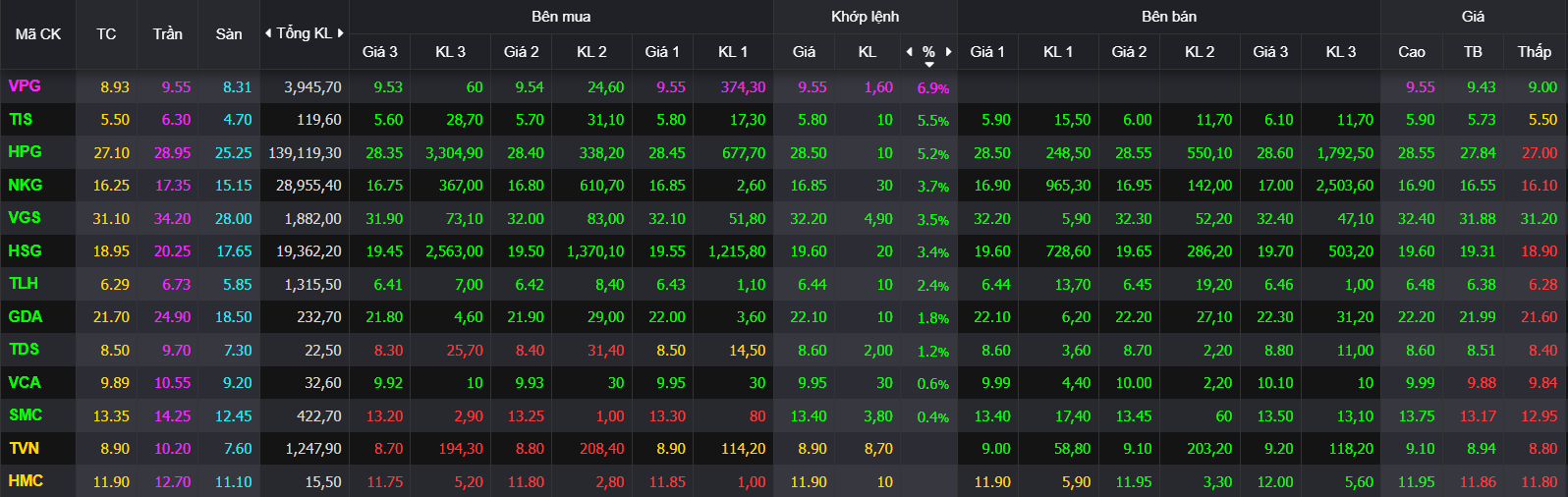
Task: Click HPG low price 27.00
Action: click(1540, 153)
